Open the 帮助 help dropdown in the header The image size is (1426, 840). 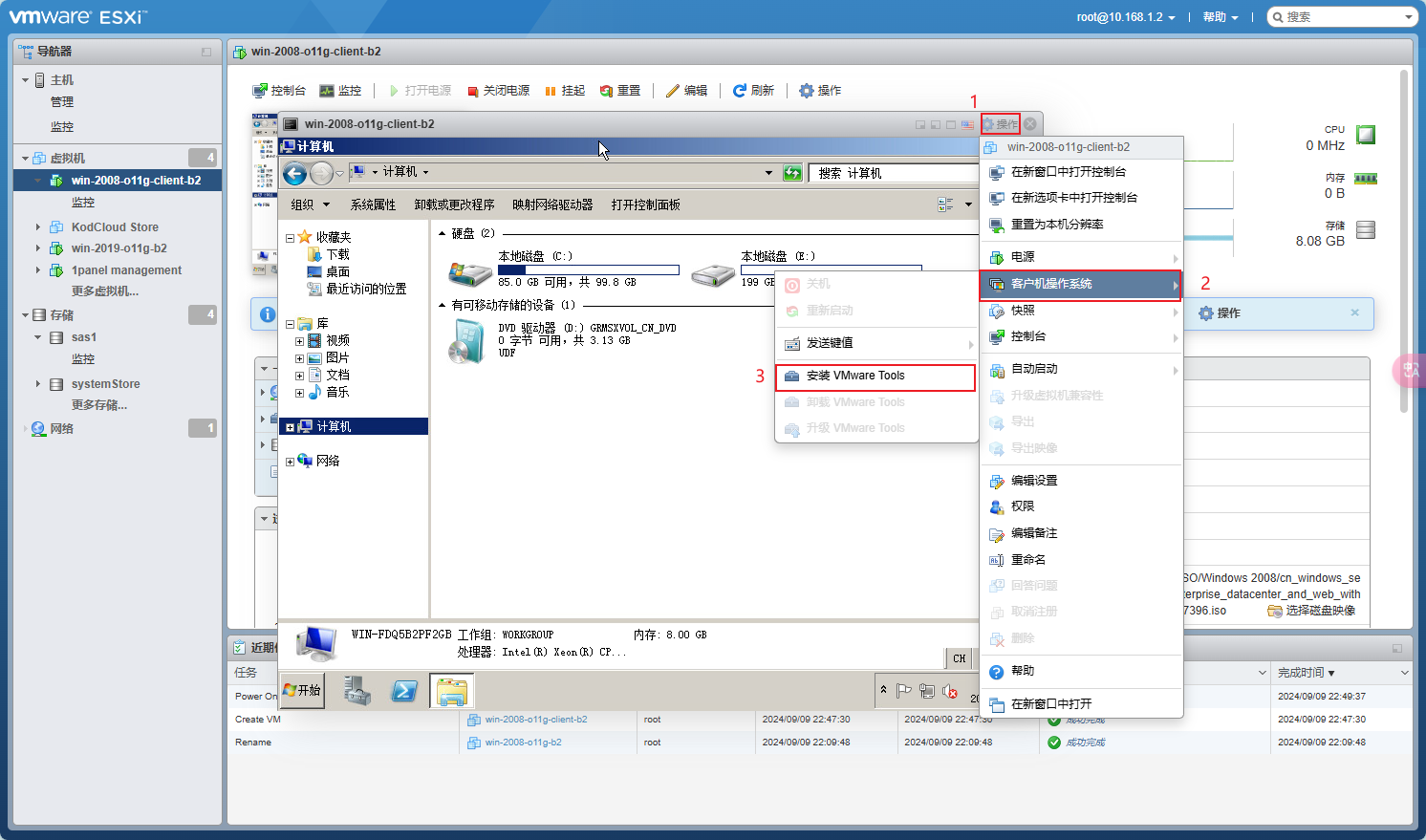(x=1221, y=17)
